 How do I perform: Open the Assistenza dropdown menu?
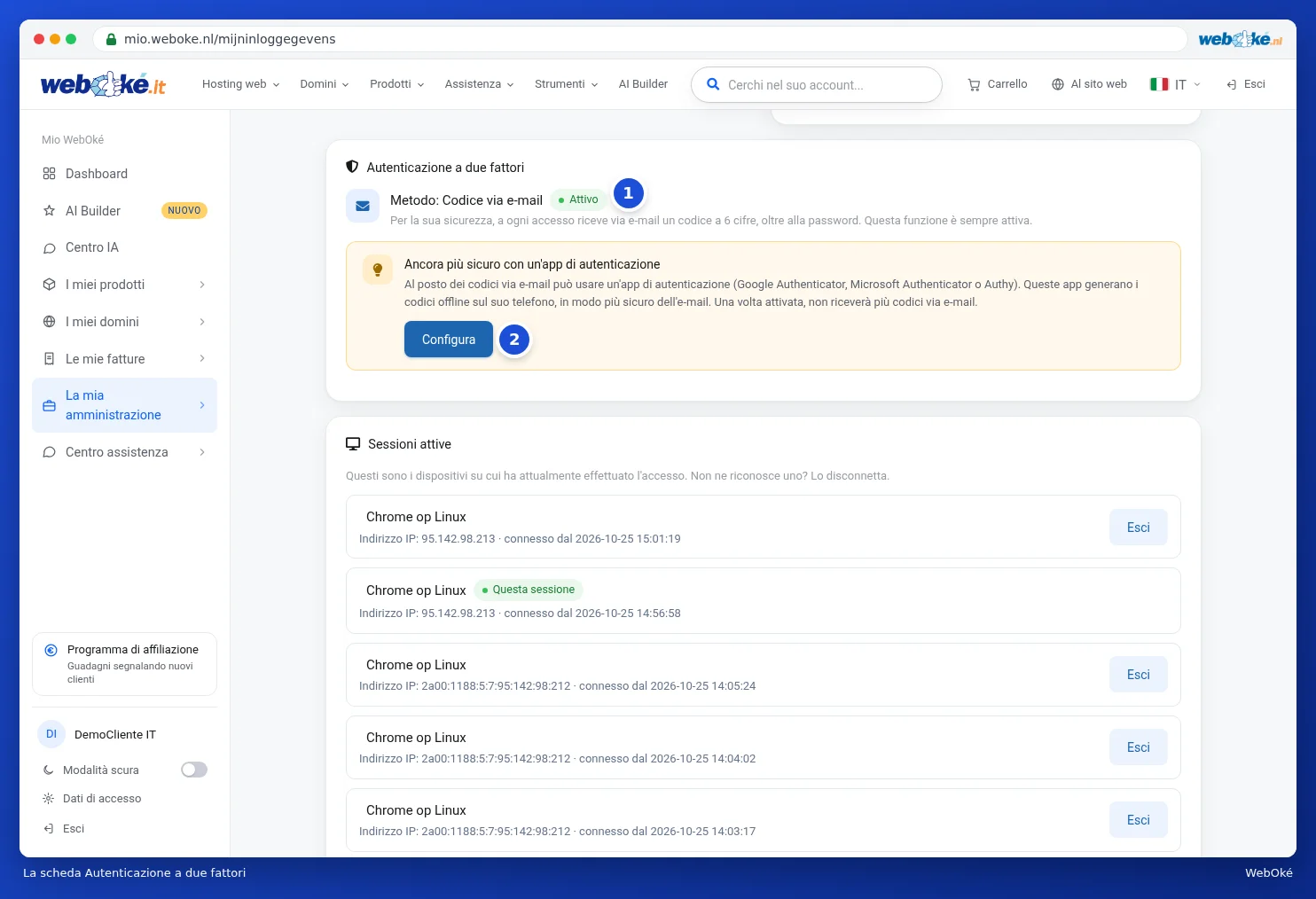pos(480,84)
